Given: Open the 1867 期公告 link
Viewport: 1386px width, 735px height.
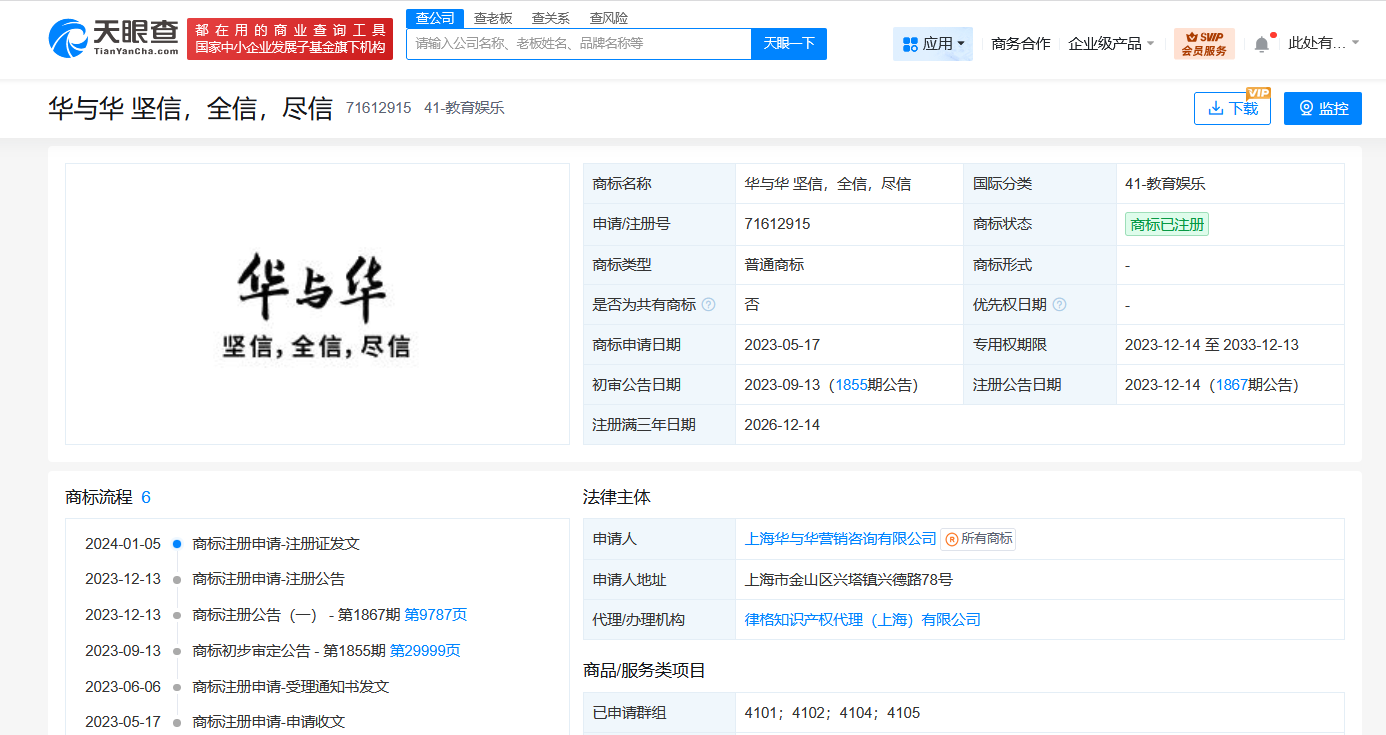Looking at the screenshot, I should coord(1232,384).
